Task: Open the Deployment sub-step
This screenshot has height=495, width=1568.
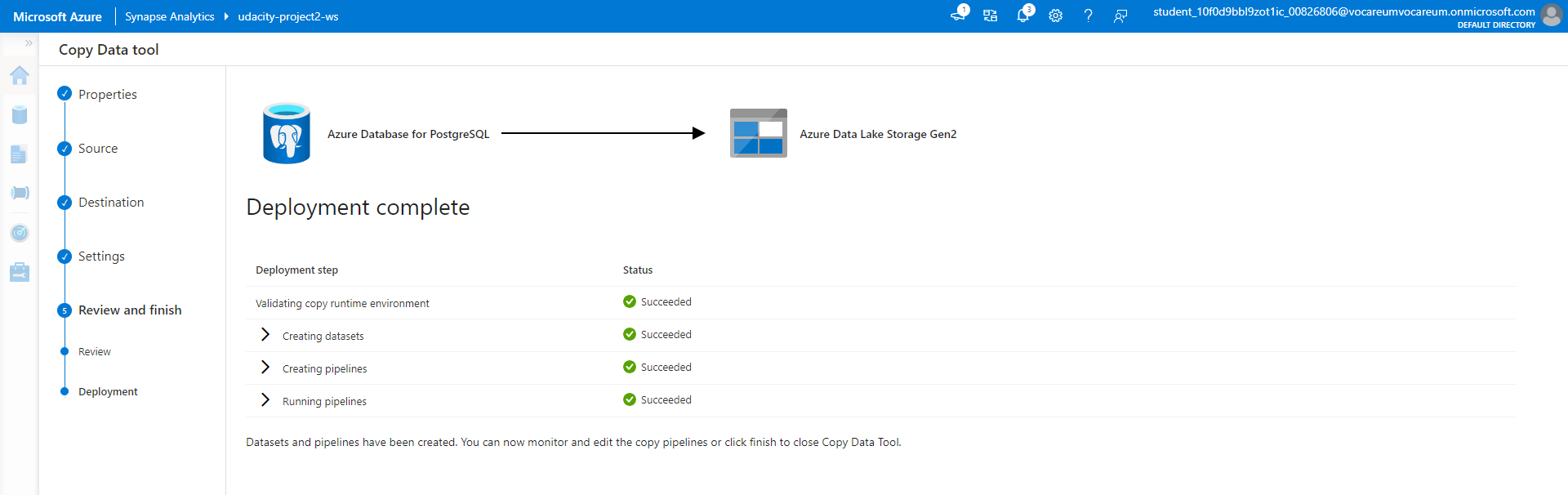Action: click(107, 391)
